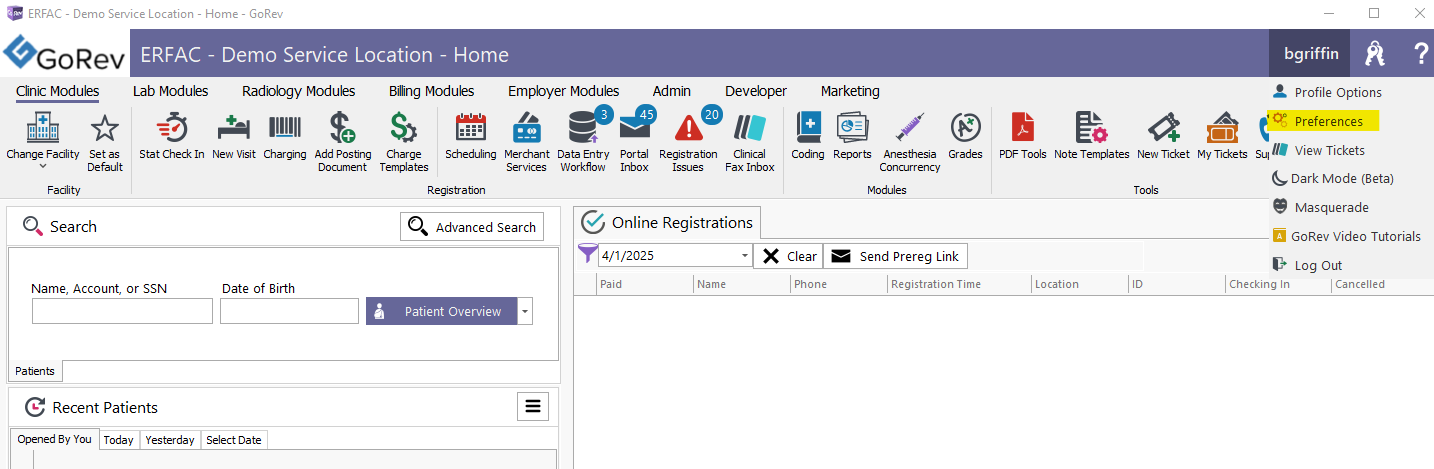Start a New Visit
The width and height of the screenshot is (1434, 469).
click(x=236, y=136)
